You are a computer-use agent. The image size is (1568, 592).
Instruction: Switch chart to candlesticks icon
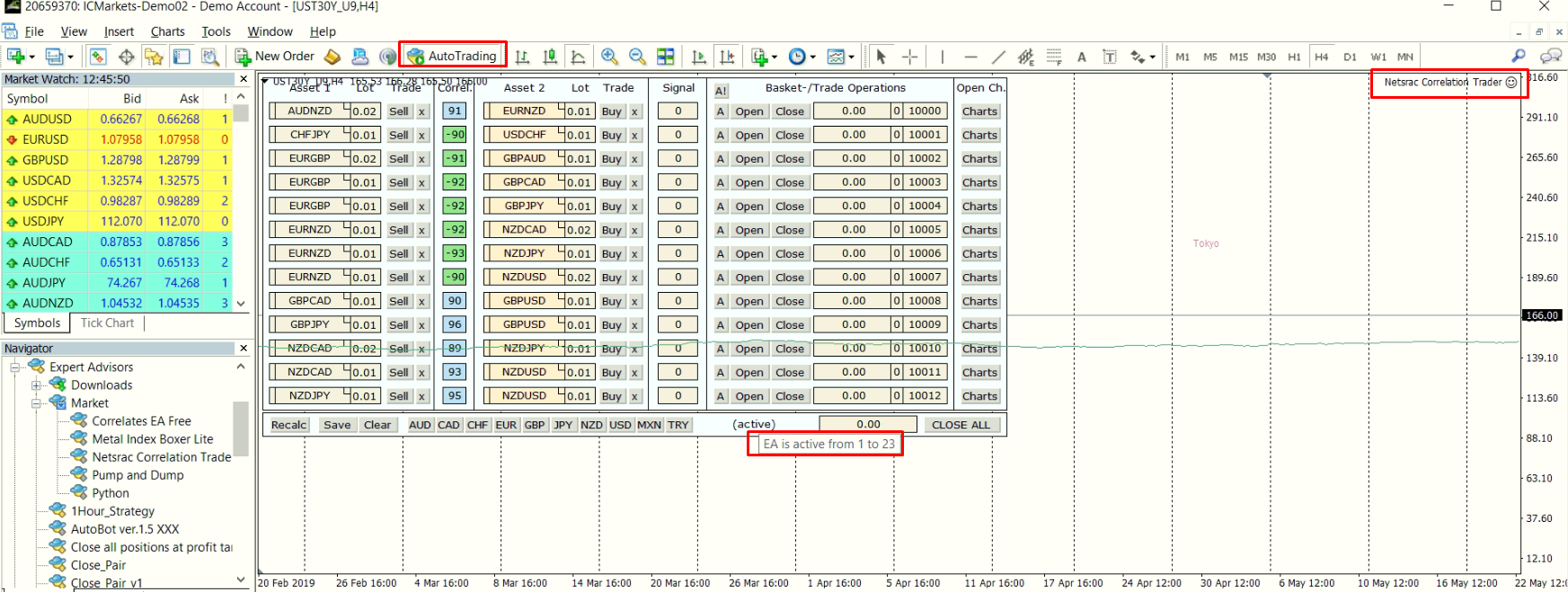[x=550, y=57]
